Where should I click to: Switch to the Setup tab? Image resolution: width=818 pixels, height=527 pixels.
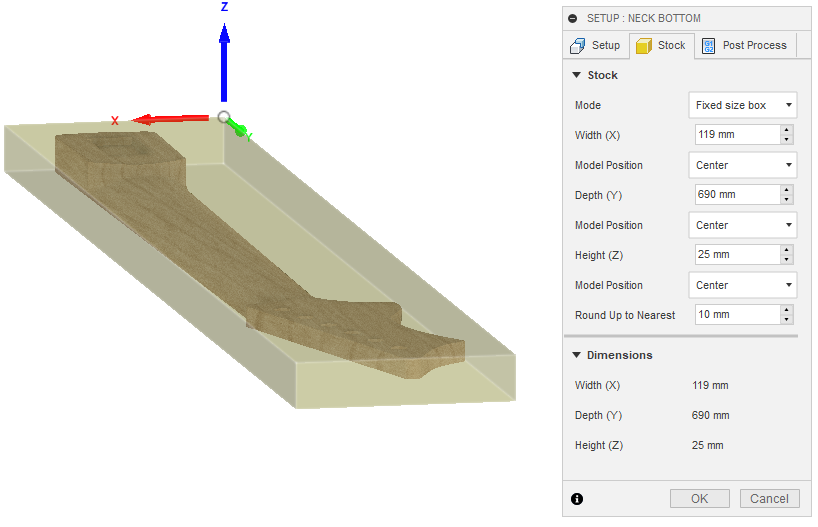(x=595, y=45)
